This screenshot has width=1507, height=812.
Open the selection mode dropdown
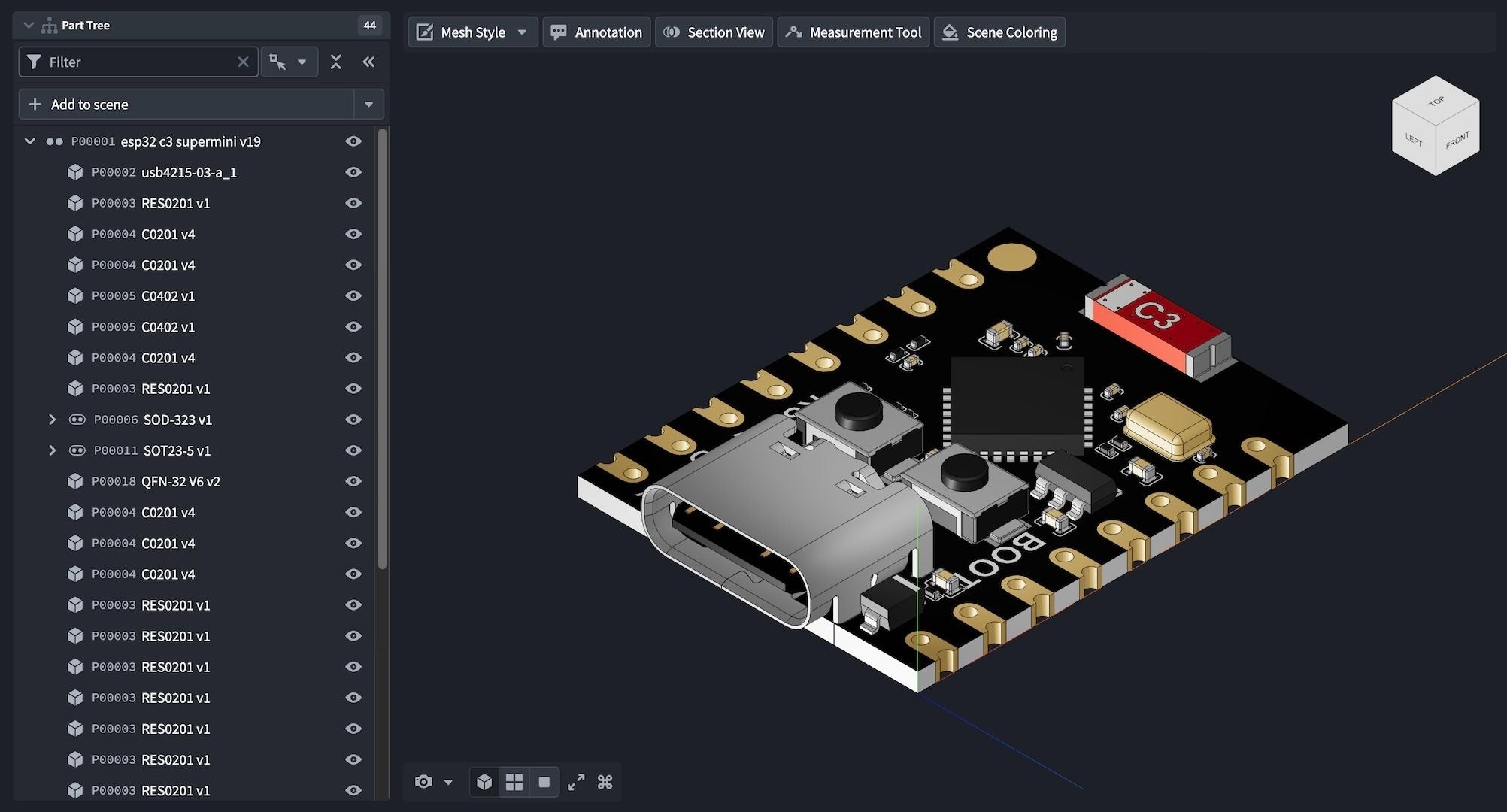289,62
